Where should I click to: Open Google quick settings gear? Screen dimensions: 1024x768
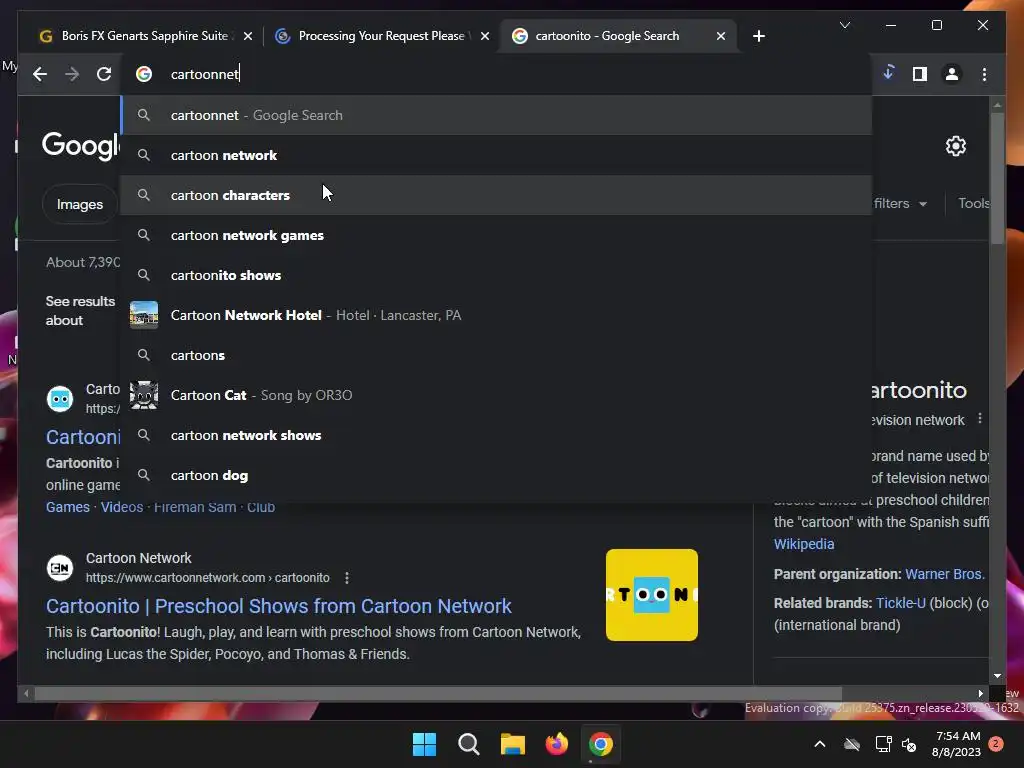coord(955,146)
